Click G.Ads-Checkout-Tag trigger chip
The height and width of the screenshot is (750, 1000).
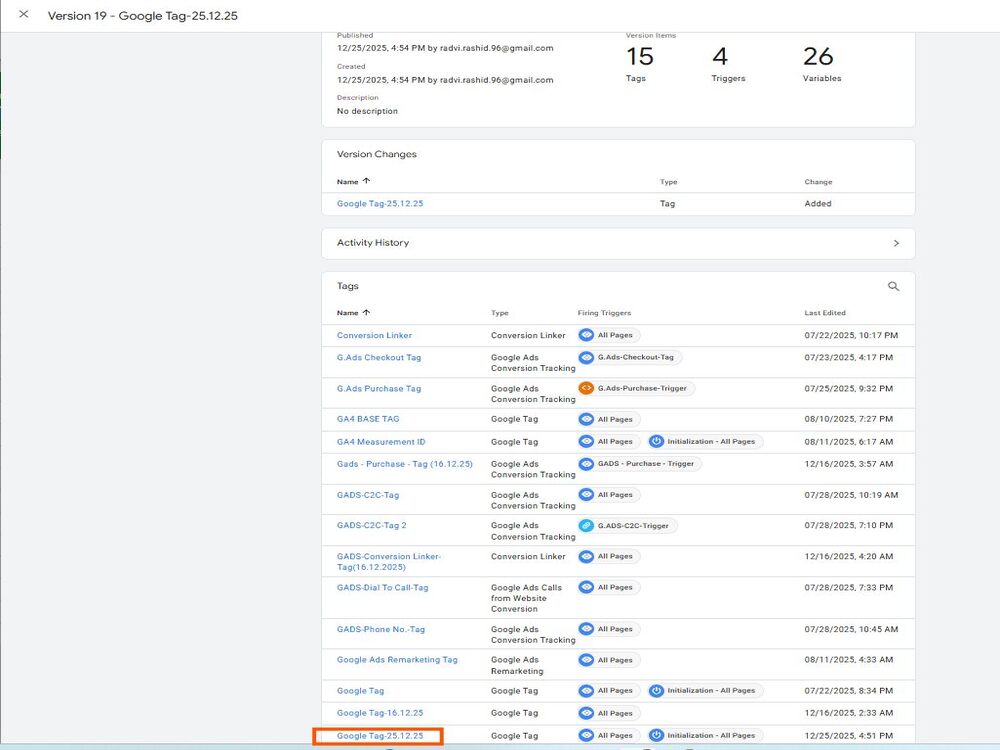tap(629, 357)
